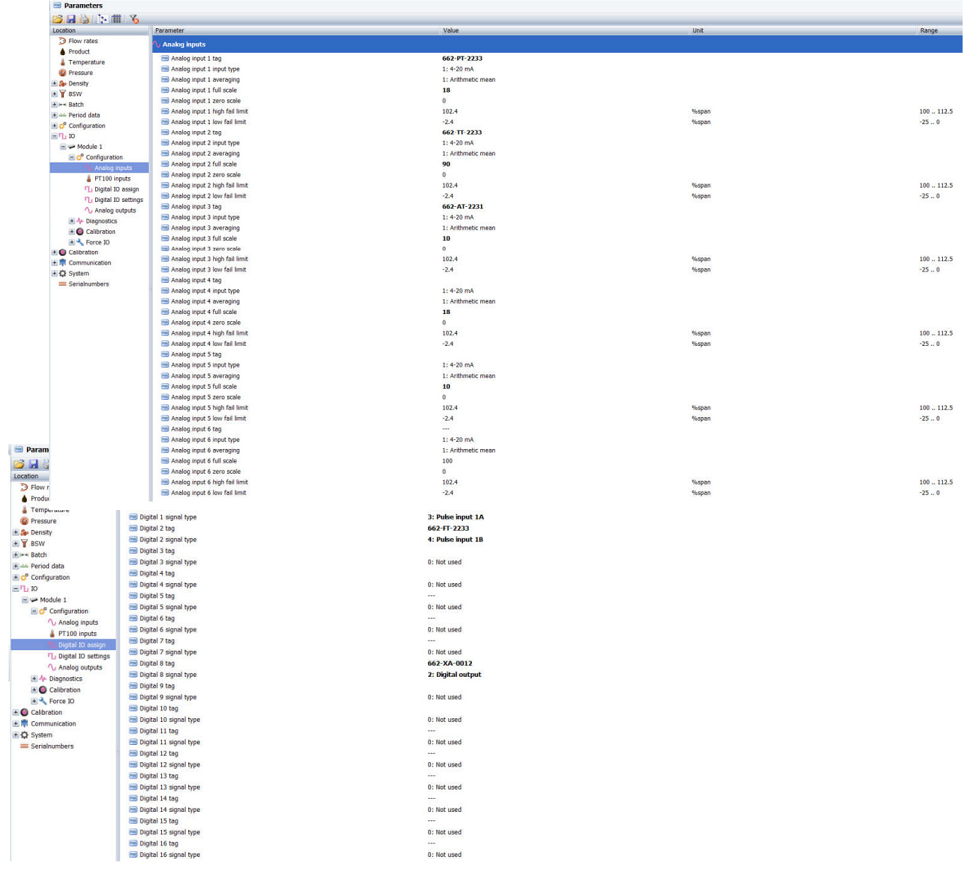Image resolution: width=963 pixels, height=880 pixels.
Task: Click the save disk icon in upper Parameters toolbar
Action: click(x=71, y=19)
